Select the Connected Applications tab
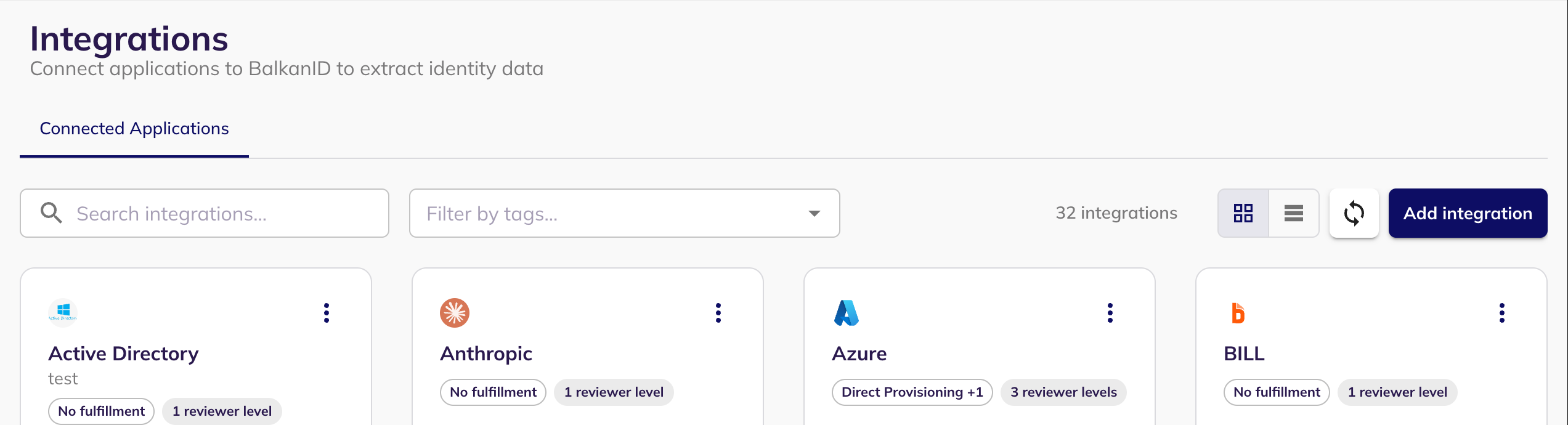 134,128
